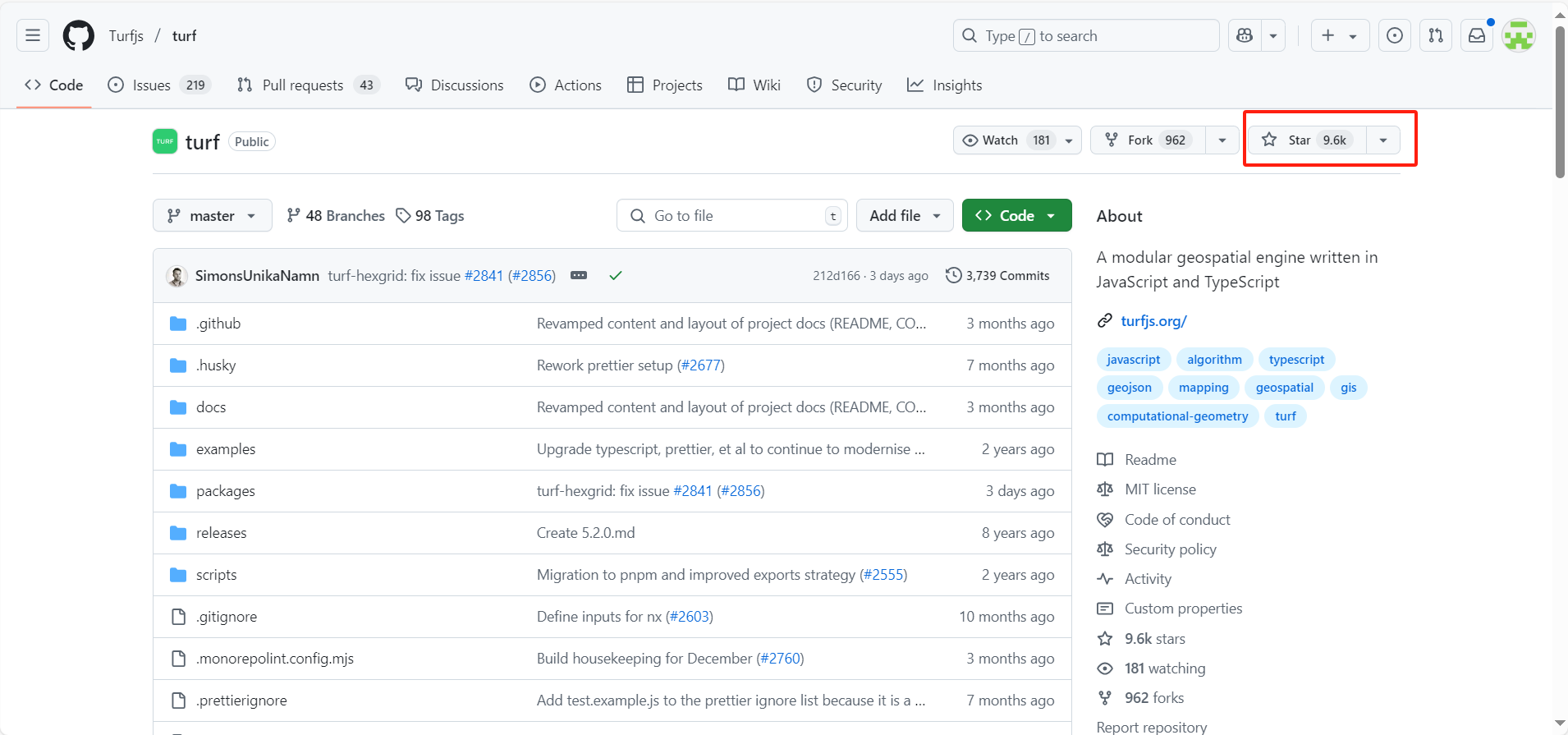Open green Code clone dropdown
The width and height of the screenshot is (1568, 735).
(1017, 216)
